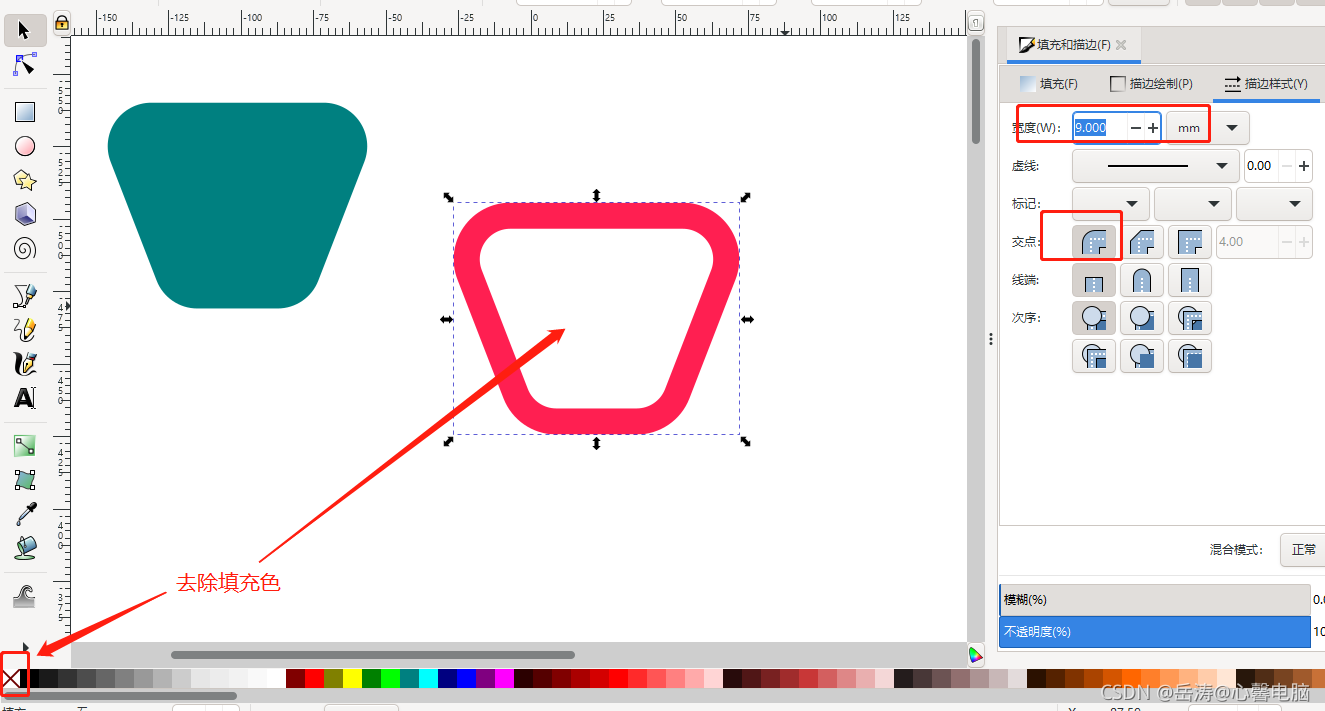Viewport: 1325px width, 711px height.
Task: Adjust the 不透明度(%) opacity slider
Action: click(1155, 632)
